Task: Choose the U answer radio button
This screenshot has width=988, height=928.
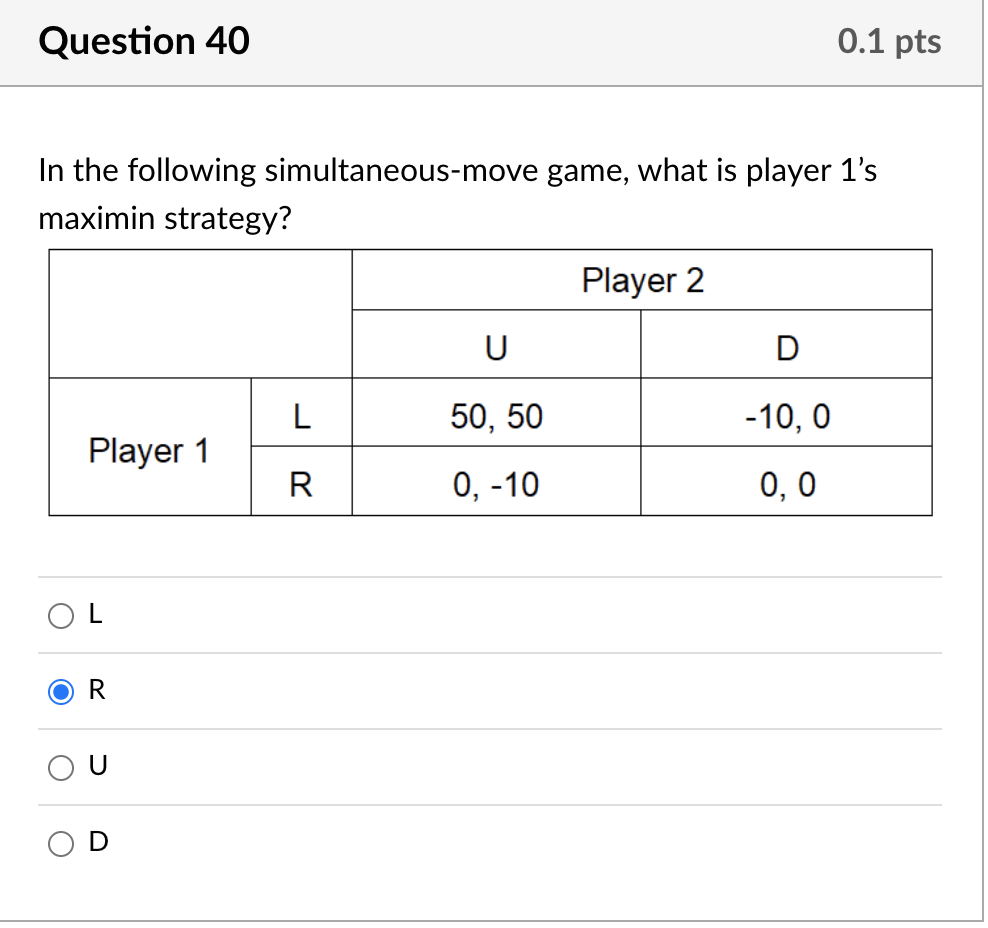Action: pyautogui.click(x=60, y=767)
